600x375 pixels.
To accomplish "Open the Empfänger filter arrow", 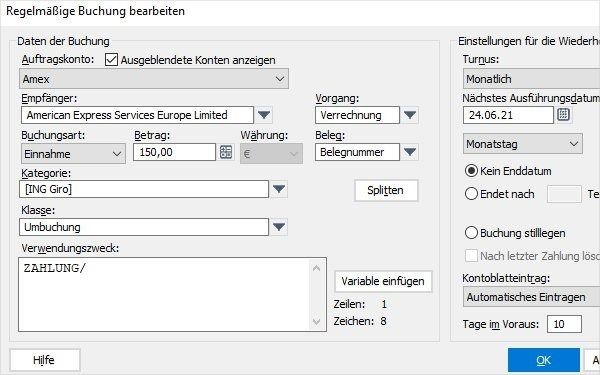I will coord(264,115).
